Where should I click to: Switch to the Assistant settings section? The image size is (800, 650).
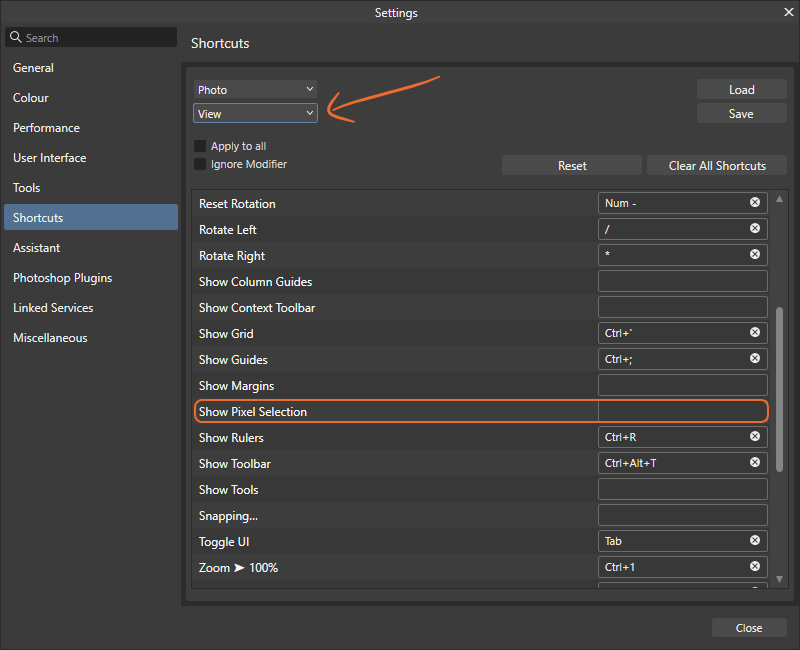[x=46, y=247]
